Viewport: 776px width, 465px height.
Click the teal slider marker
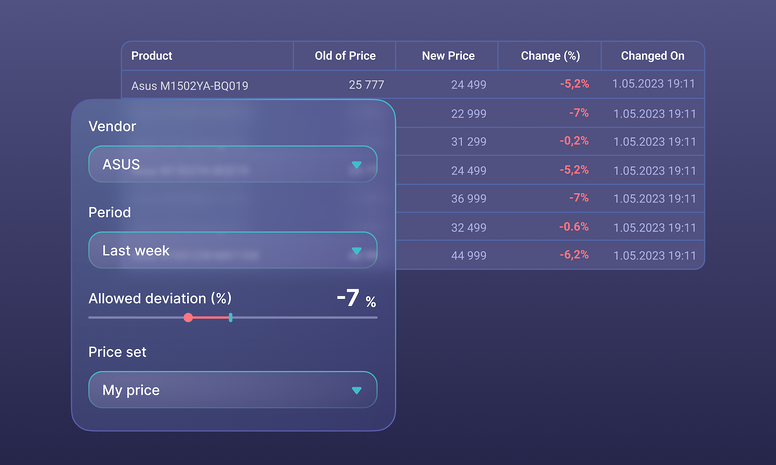tap(231, 318)
